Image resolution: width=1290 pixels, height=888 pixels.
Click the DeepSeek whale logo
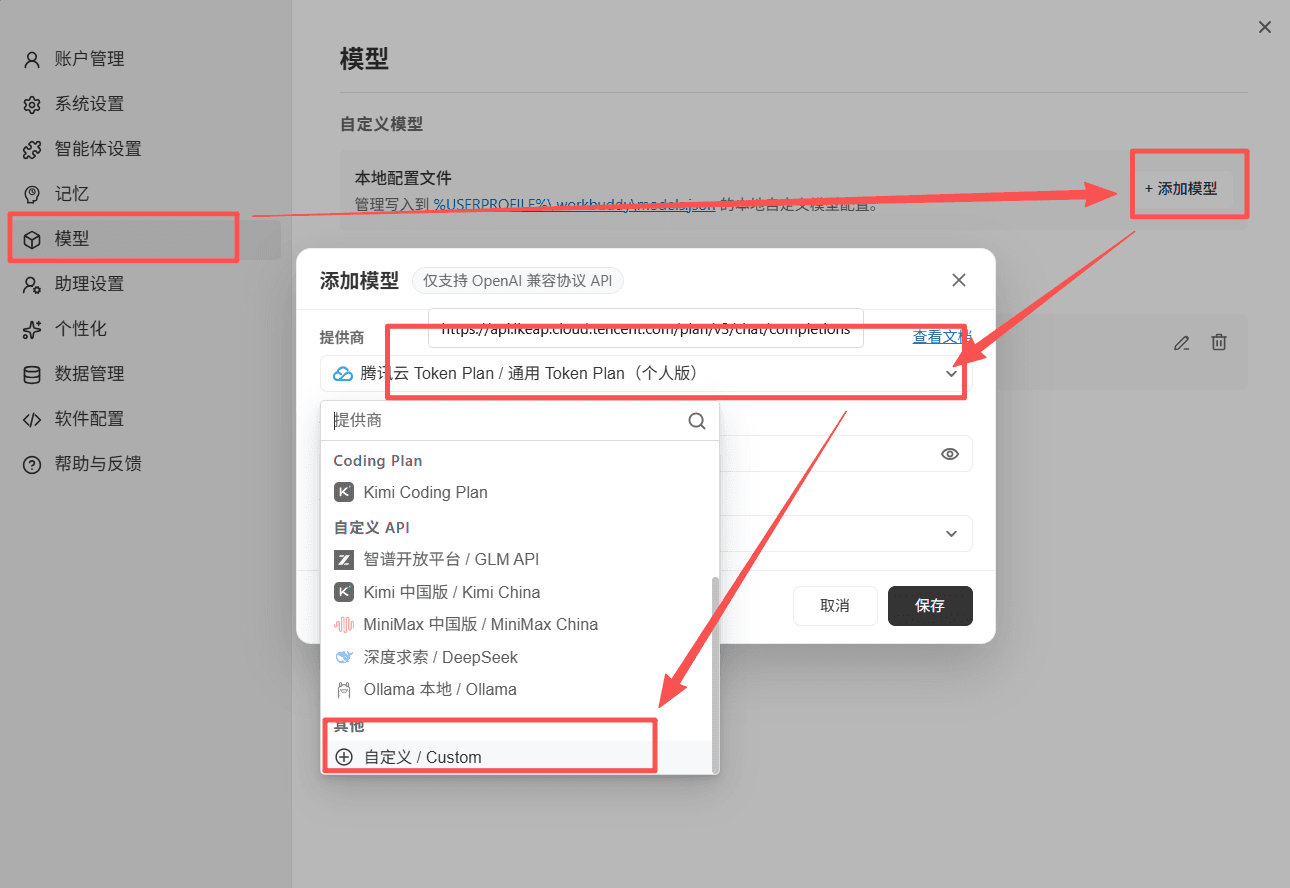344,657
